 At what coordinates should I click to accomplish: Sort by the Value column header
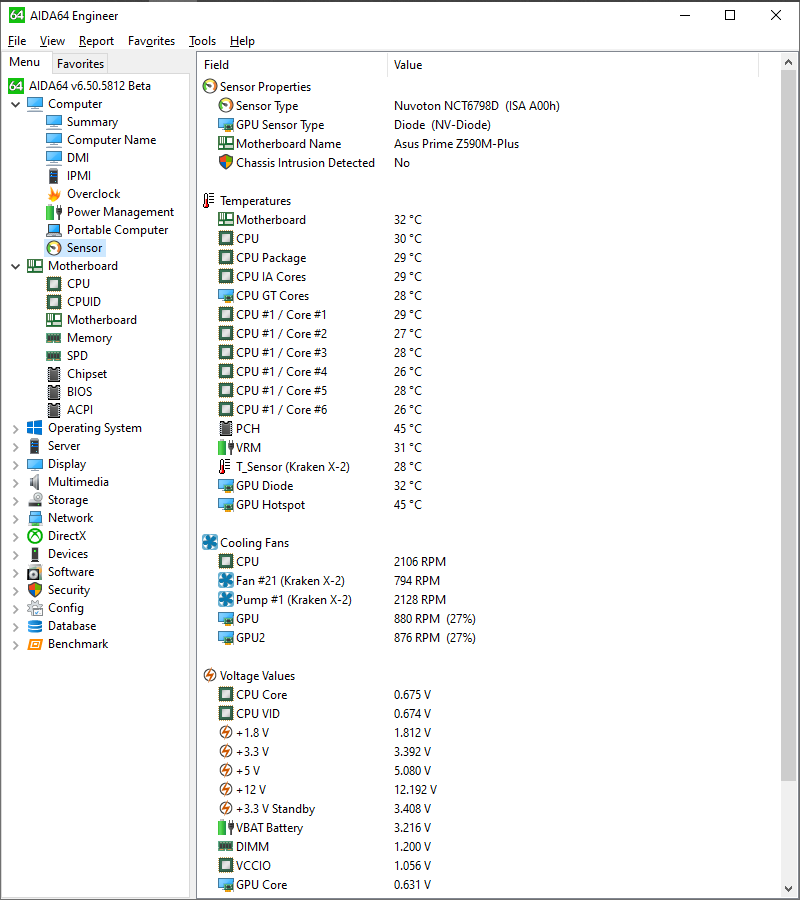coord(573,65)
